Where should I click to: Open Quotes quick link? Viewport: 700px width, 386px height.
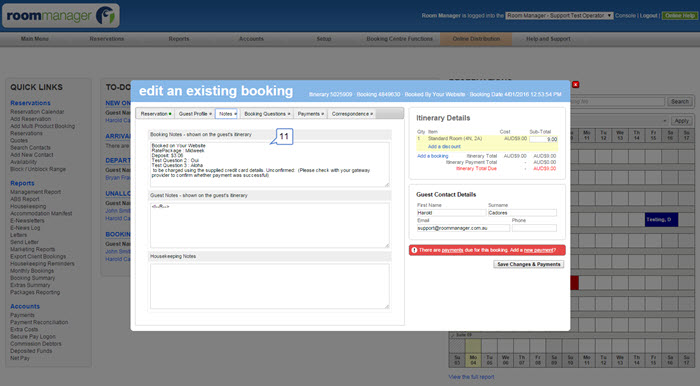tap(19, 141)
